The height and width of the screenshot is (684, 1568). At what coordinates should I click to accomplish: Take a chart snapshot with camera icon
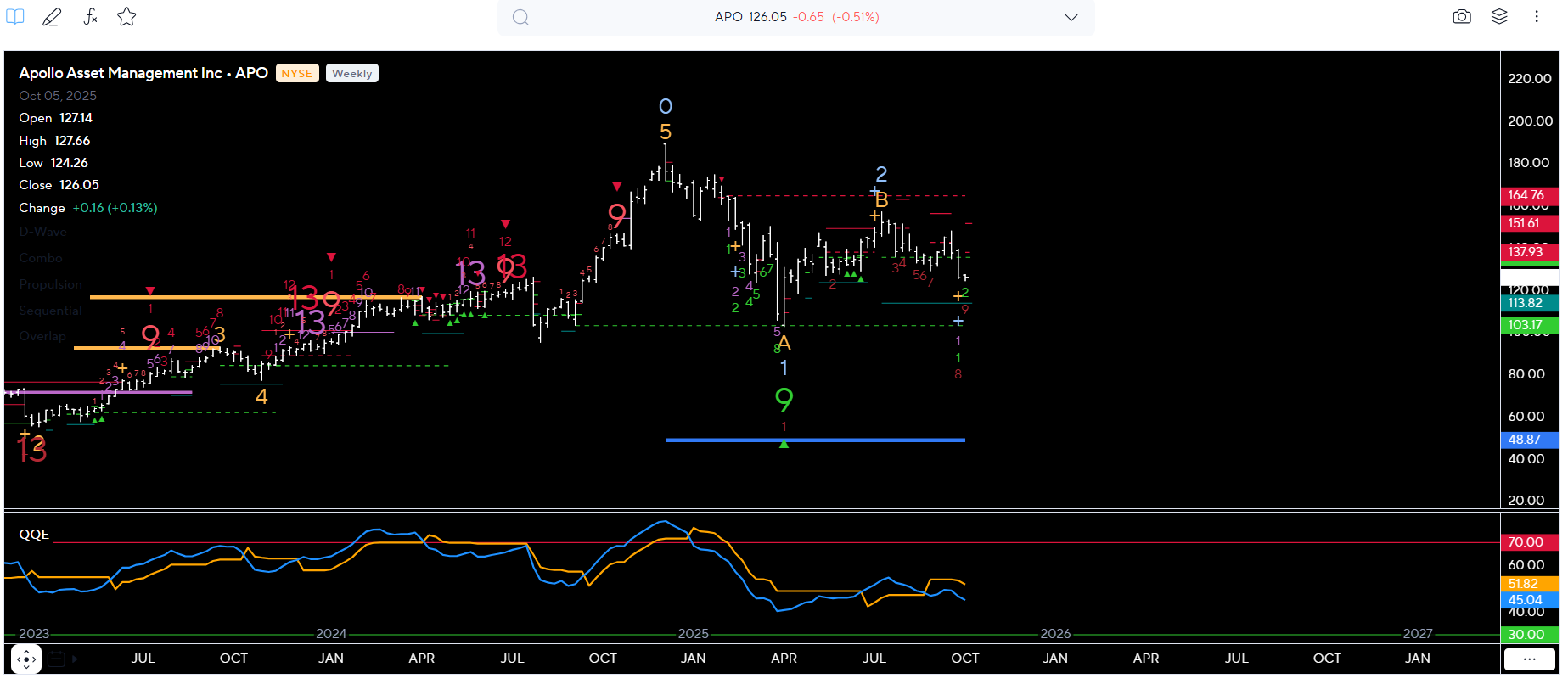1461,16
